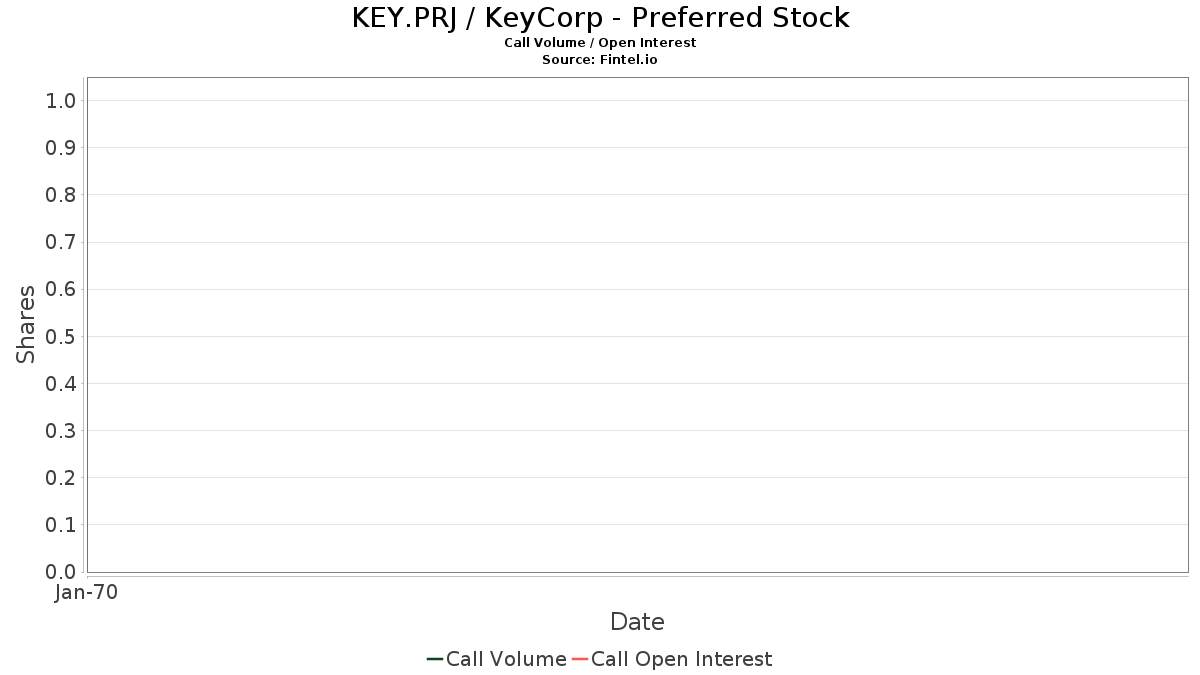The width and height of the screenshot is (1200, 675).
Task: Click the Jan-70 date axis label
Action: 86,593
